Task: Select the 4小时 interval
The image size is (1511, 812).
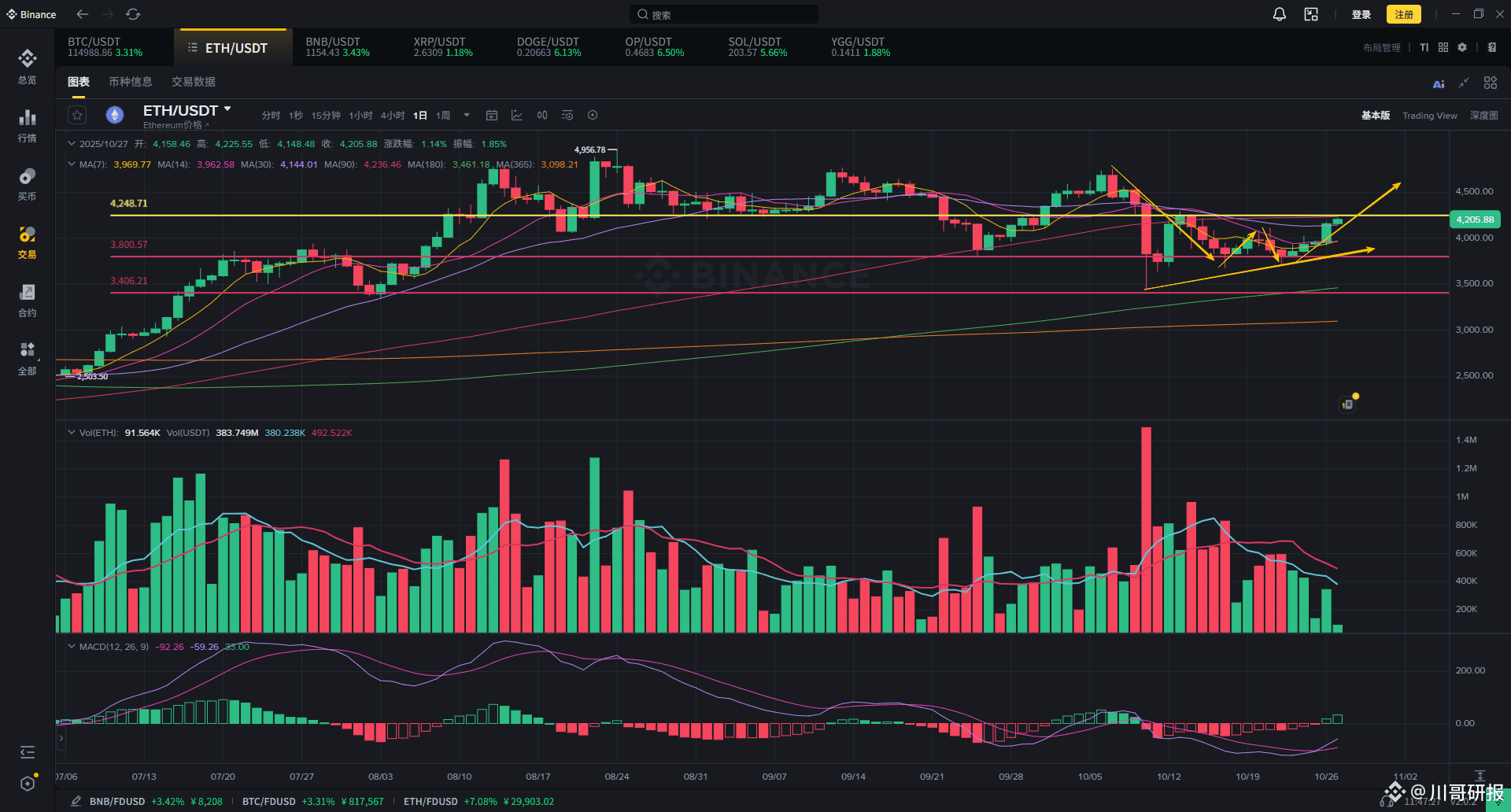Action: click(x=393, y=116)
